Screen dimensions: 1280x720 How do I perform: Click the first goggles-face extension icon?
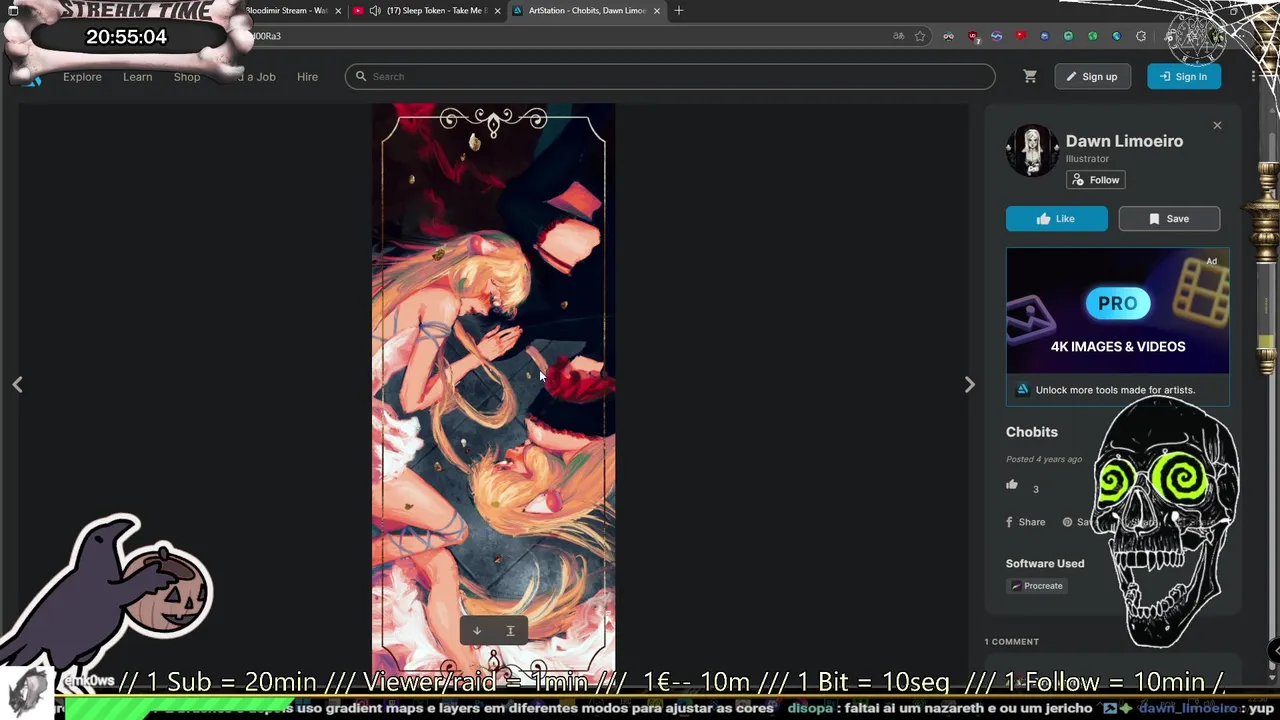[x=949, y=36]
